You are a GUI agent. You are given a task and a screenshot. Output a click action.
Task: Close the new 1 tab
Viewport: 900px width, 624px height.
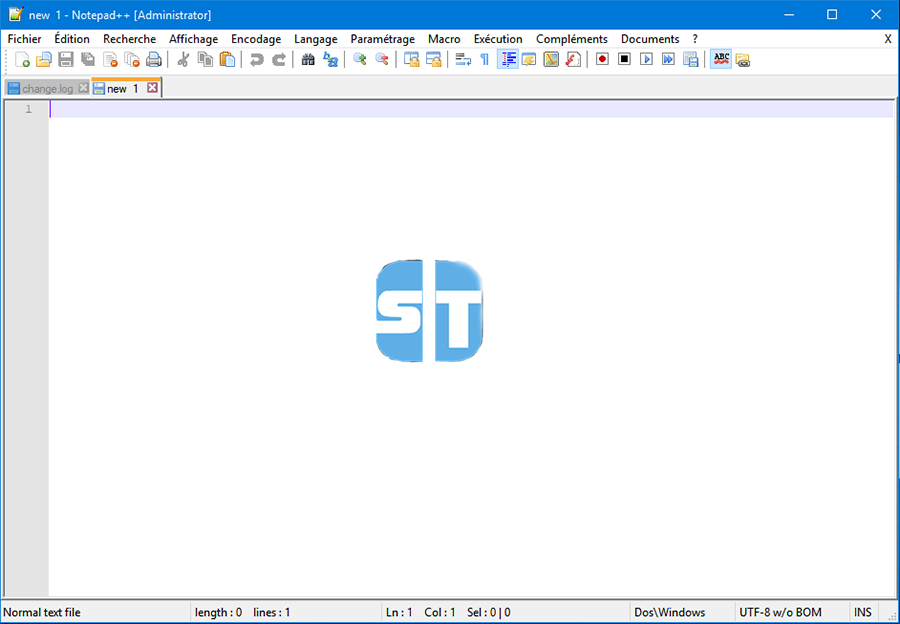152,88
